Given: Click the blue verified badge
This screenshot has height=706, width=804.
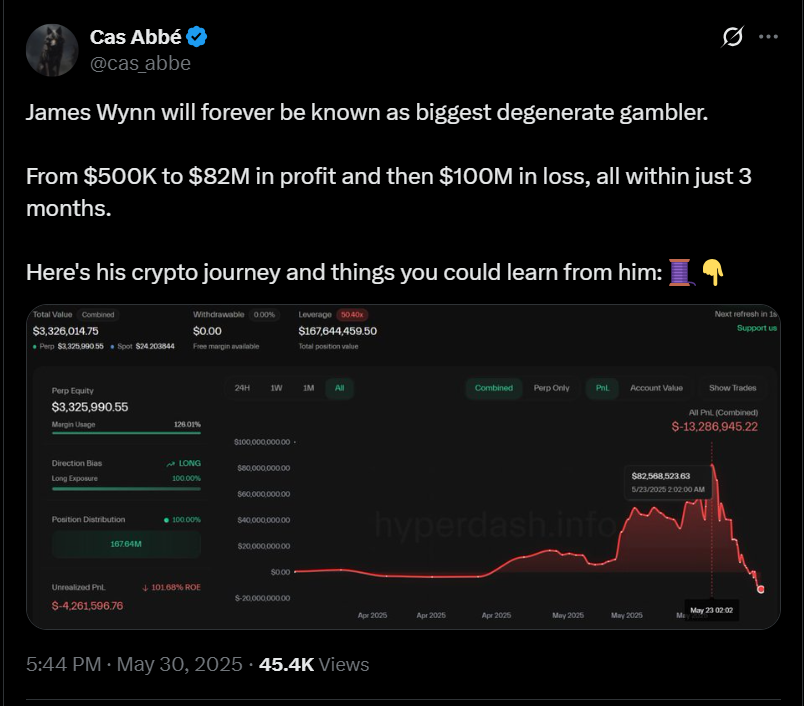Looking at the screenshot, I should (196, 37).
